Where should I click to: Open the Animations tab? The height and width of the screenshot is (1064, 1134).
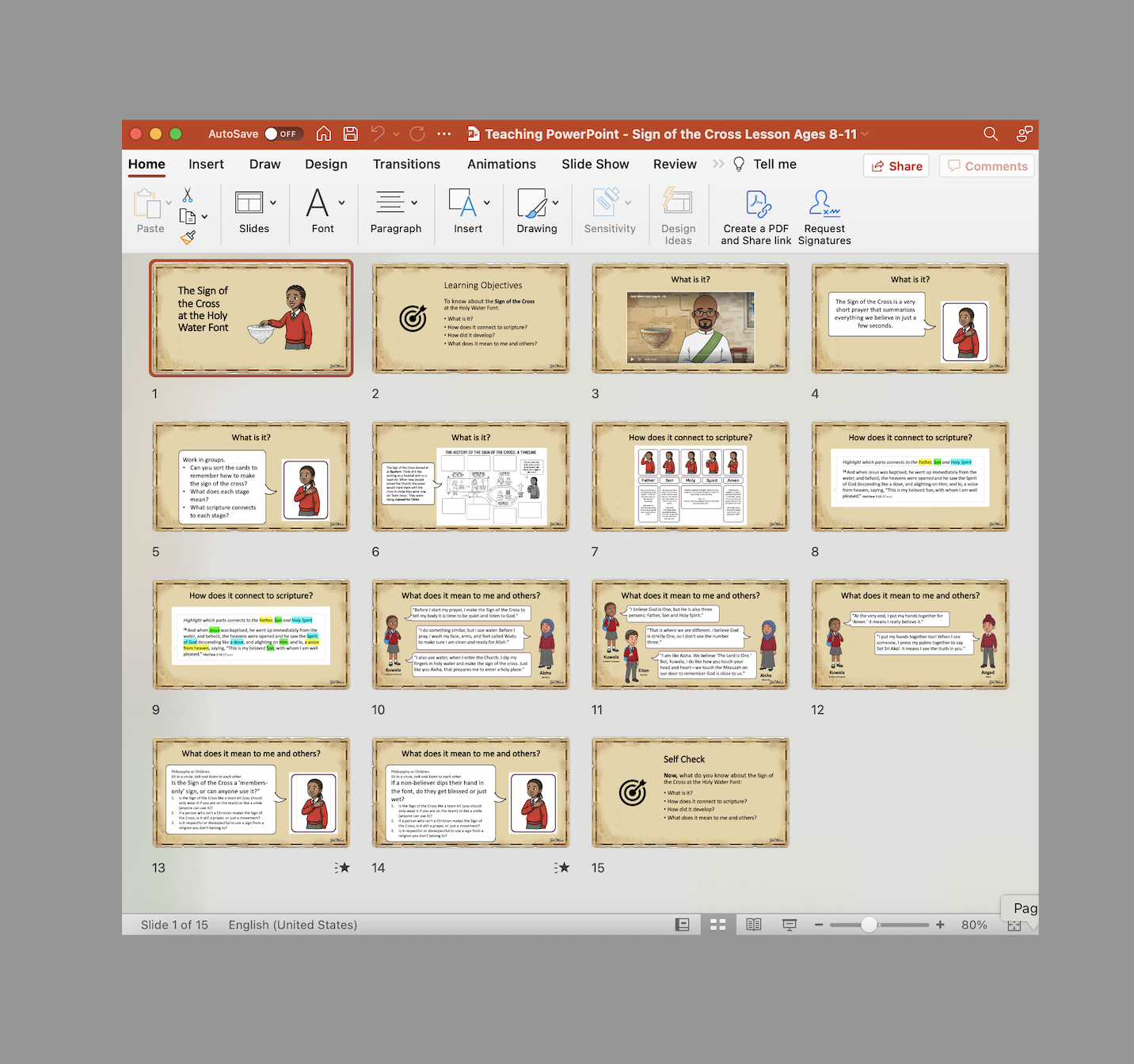501,164
